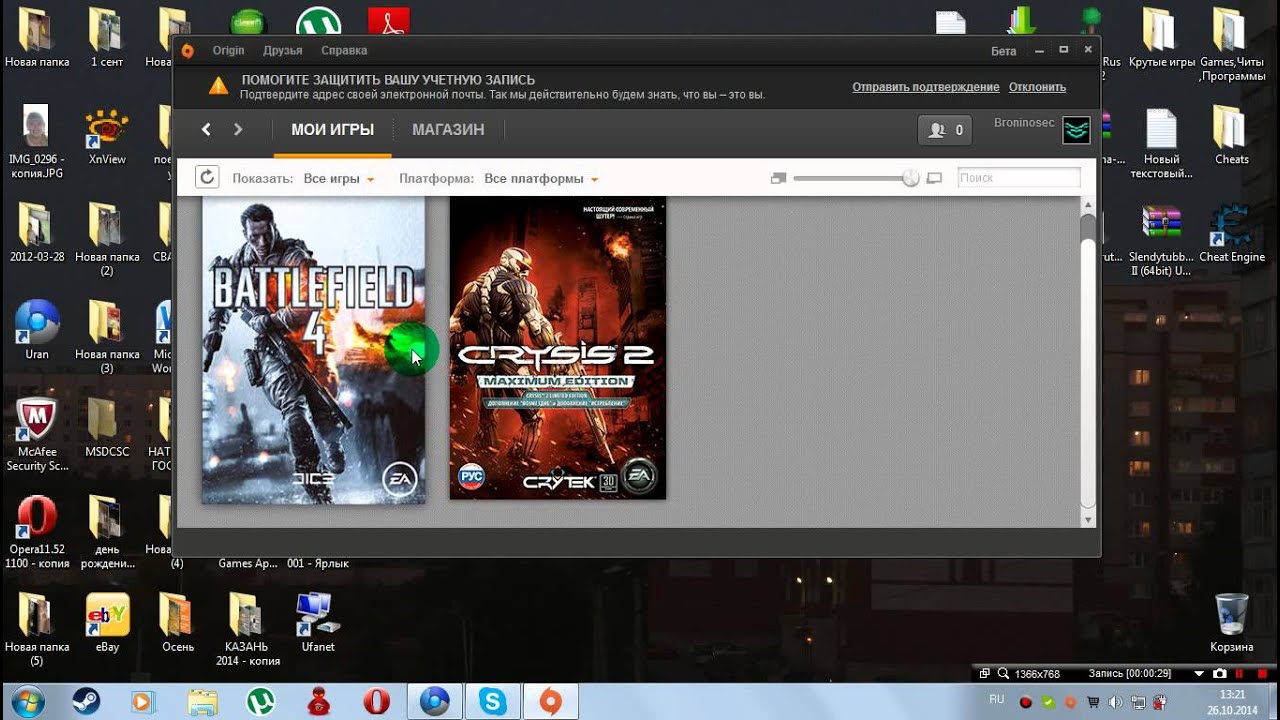Open the Uran browser taskbar icon
The height and width of the screenshot is (720, 1280).
click(434, 701)
